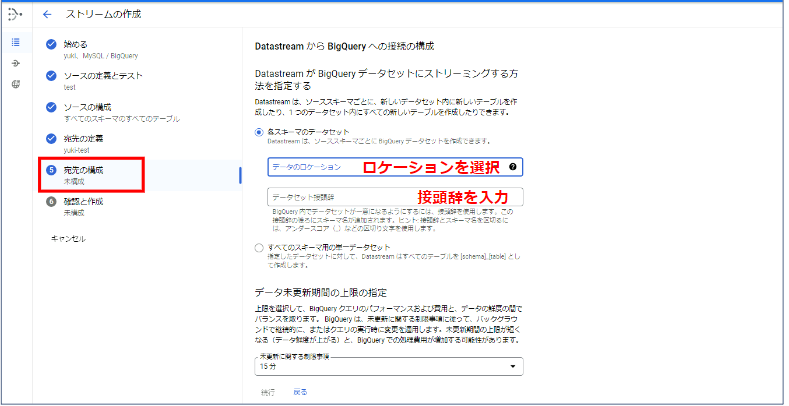Click the step 6 number icon

point(52,202)
